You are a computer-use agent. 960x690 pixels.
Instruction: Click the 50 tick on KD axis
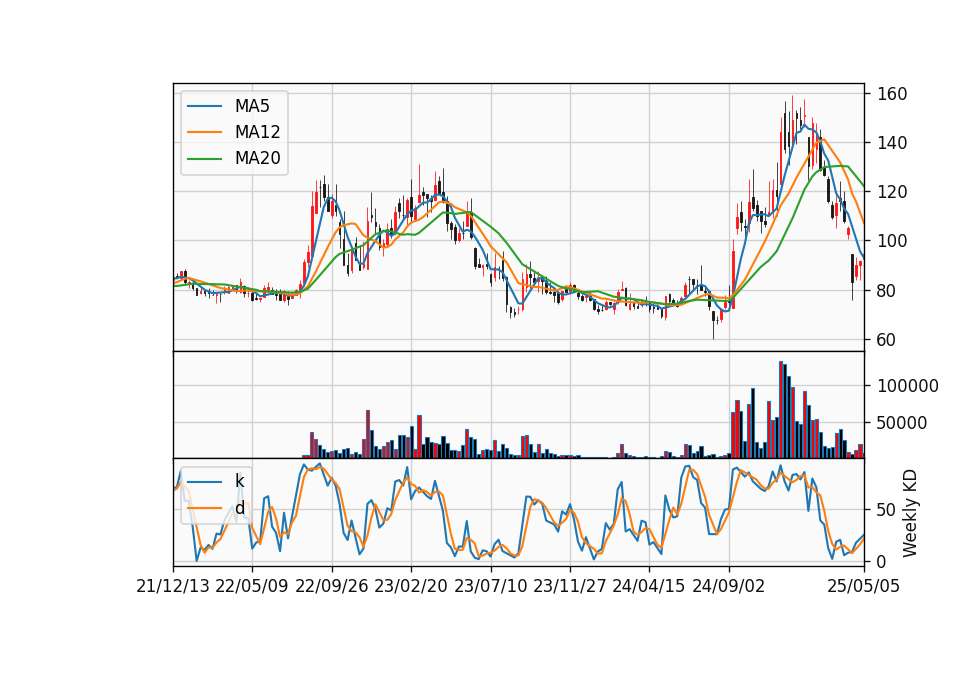(887, 509)
